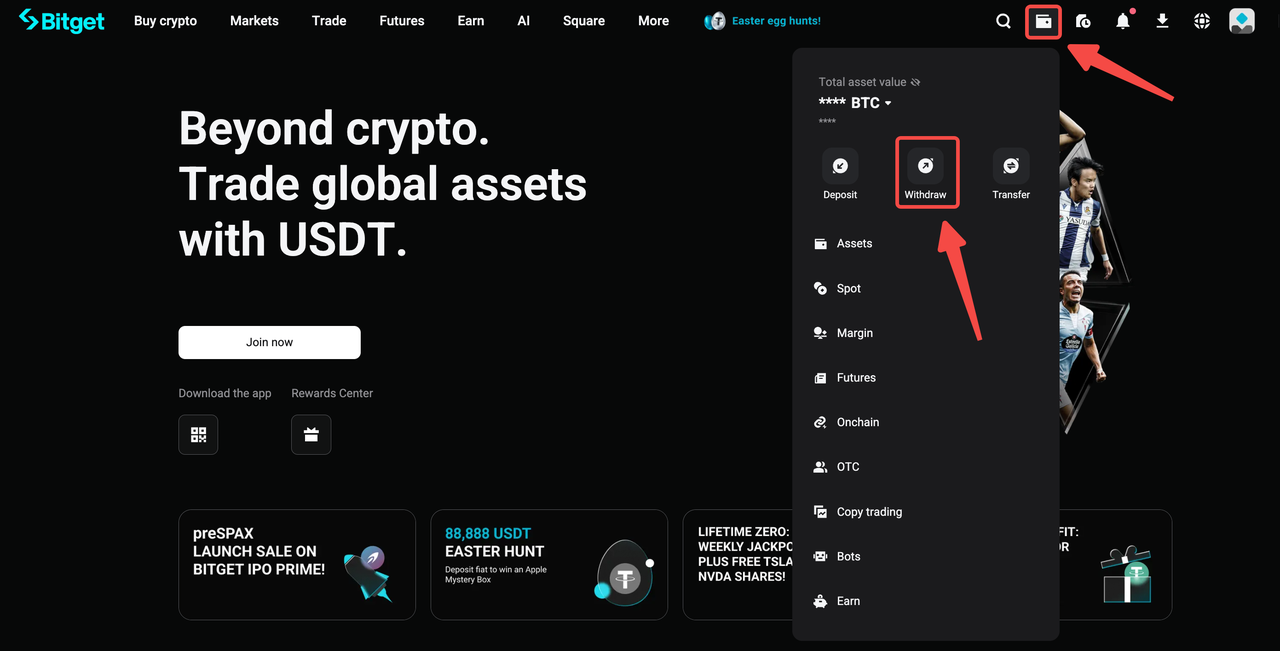Click the Easter egg hunts banner

click(x=763, y=20)
